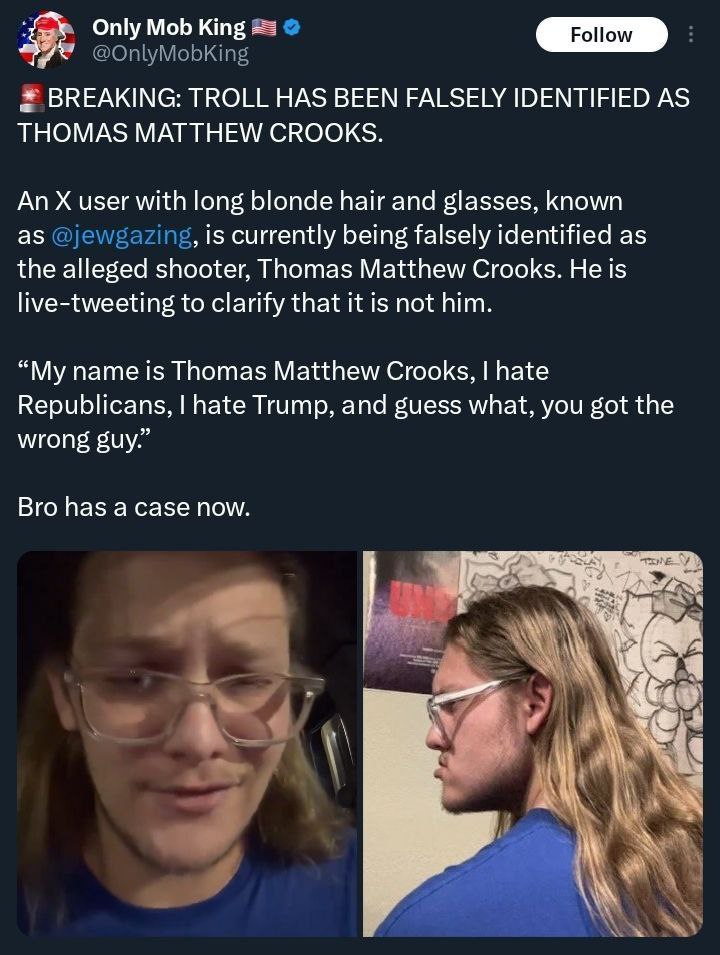
Task: Open the three-dot more options menu
Action: coord(690,34)
